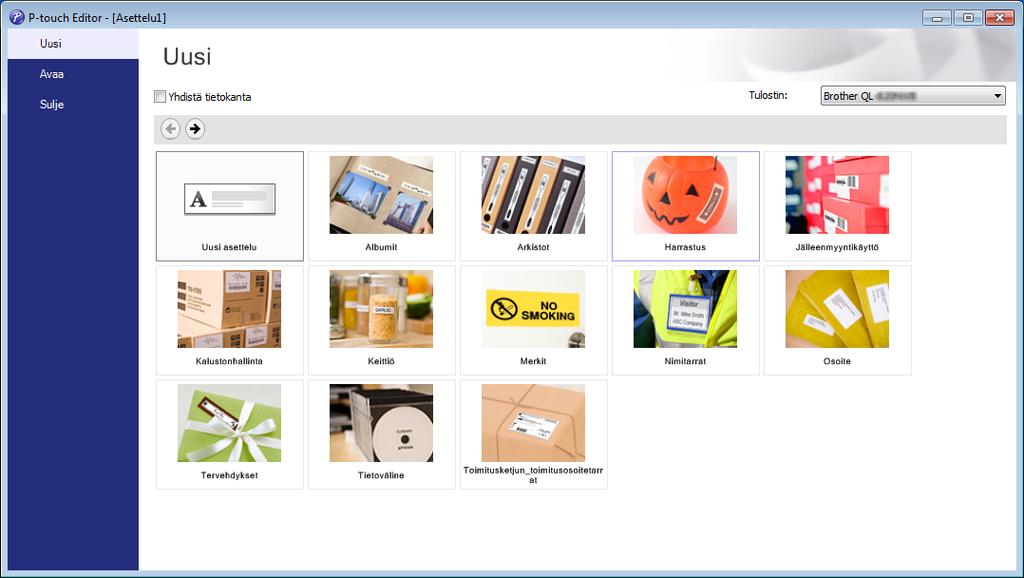This screenshot has height=578, width=1024.
Task: Maximize the P-touch Editor window
Action: pyautogui.click(x=968, y=18)
